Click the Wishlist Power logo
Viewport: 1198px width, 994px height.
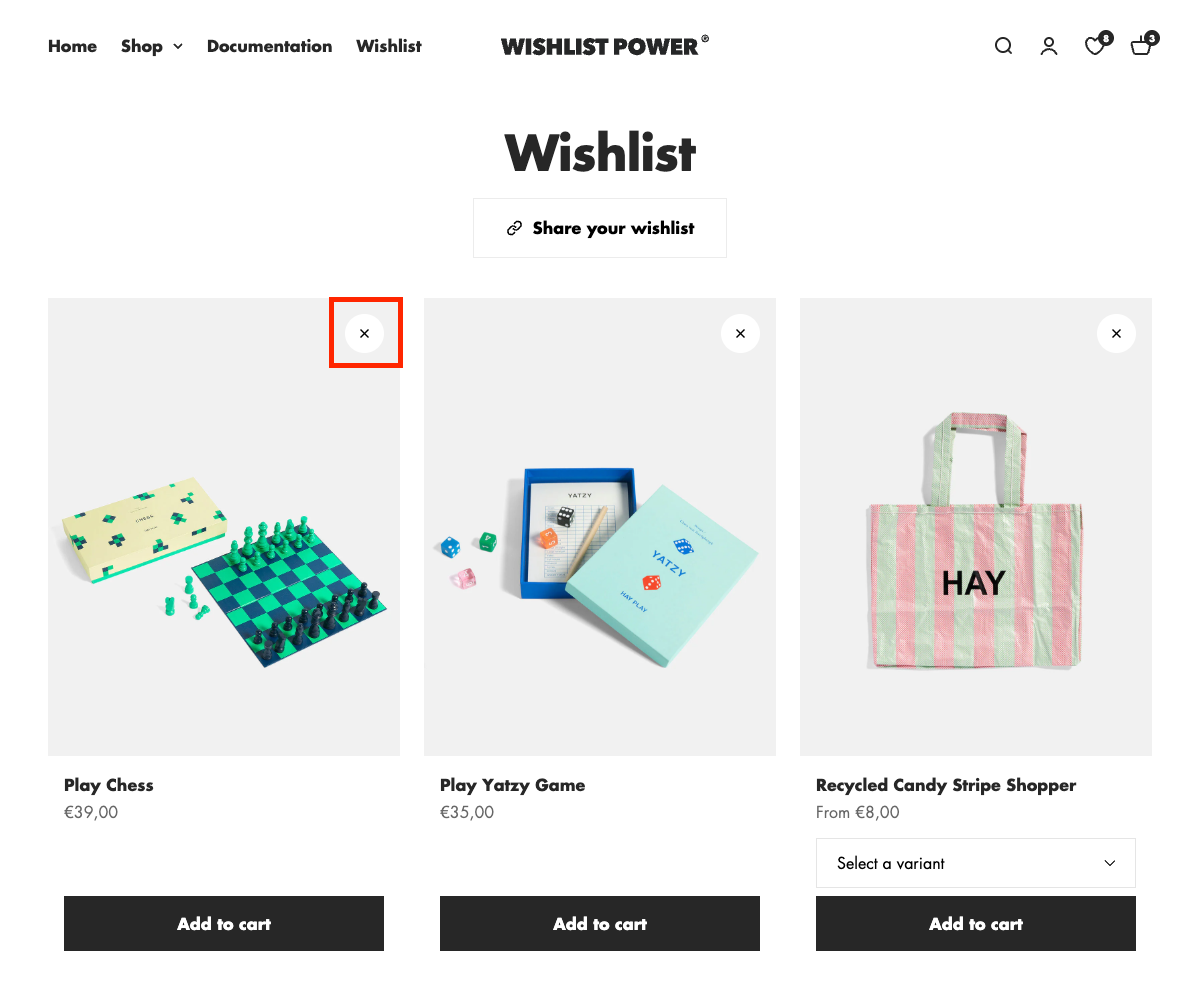pos(604,46)
